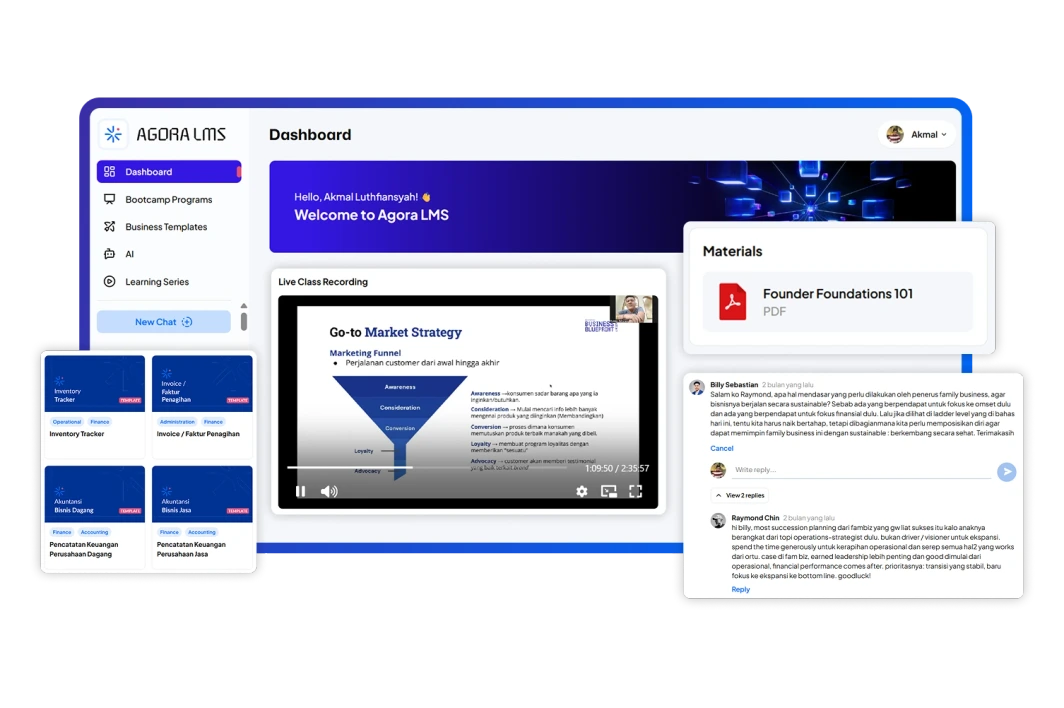The image size is (1064, 708).
Task: Click the Learning Series play icon in the sidebar
Action: (110, 282)
